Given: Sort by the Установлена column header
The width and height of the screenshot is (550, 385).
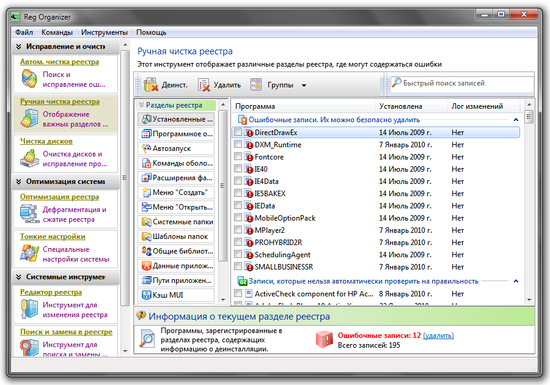Looking at the screenshot, I should point(411,106).
